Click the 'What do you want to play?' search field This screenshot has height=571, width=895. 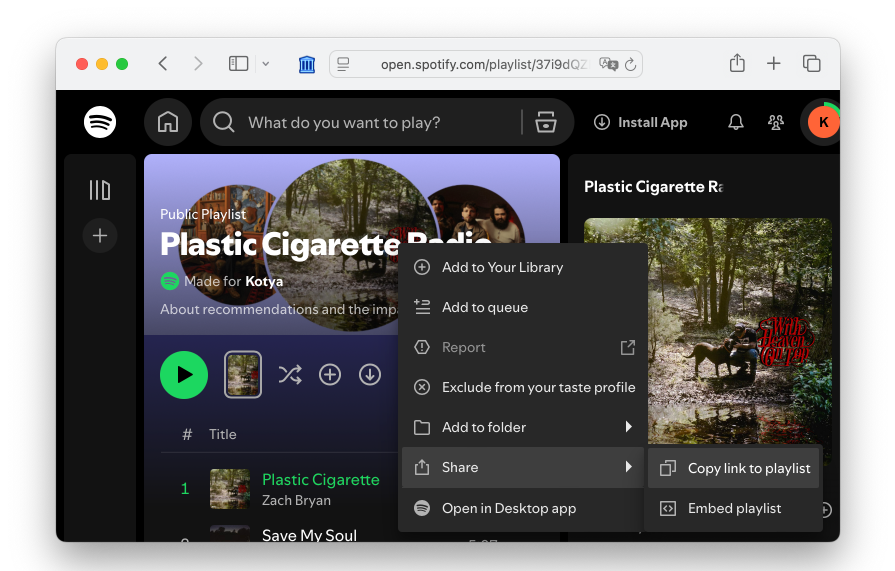point(344,122)
